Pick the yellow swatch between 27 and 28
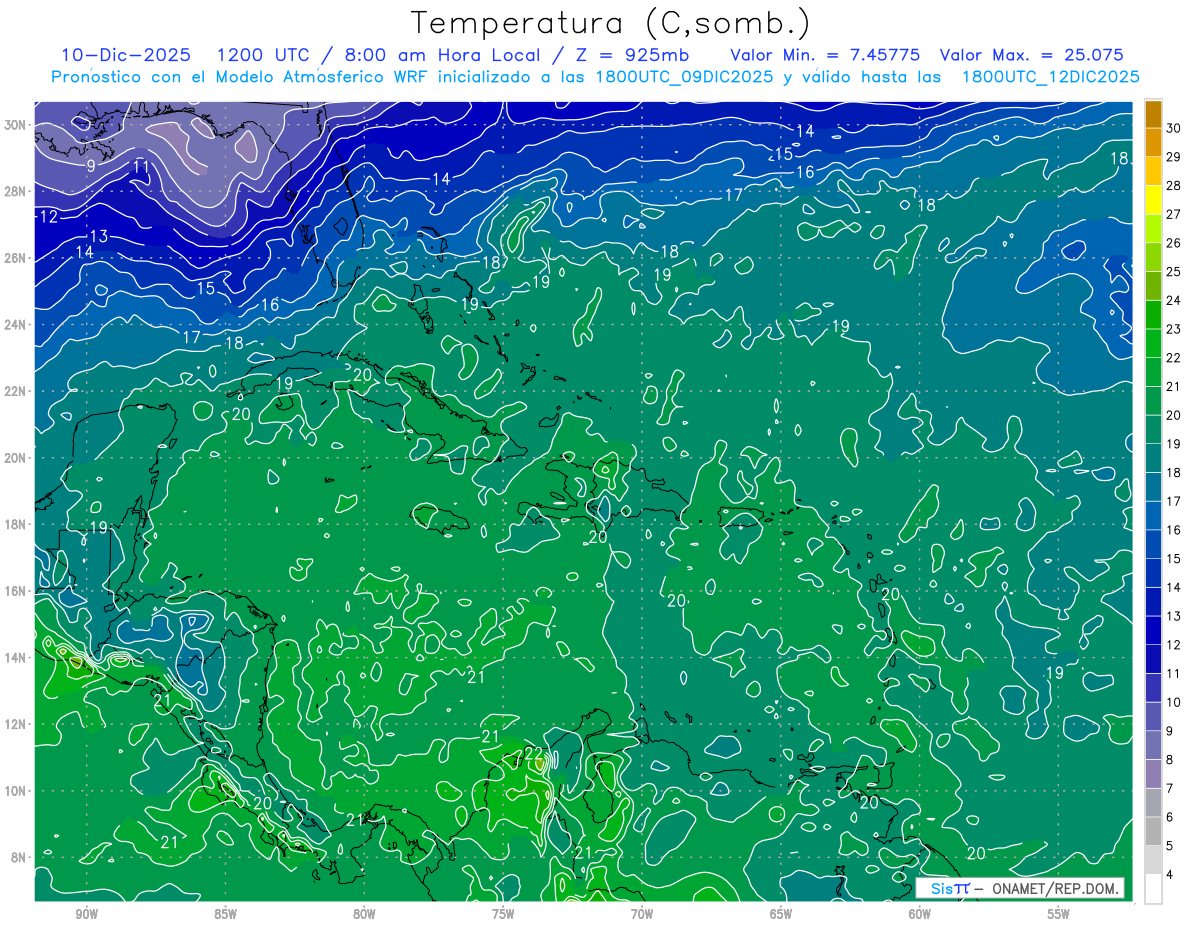This screenshot has height=927, width=1200. (1154, 200)
